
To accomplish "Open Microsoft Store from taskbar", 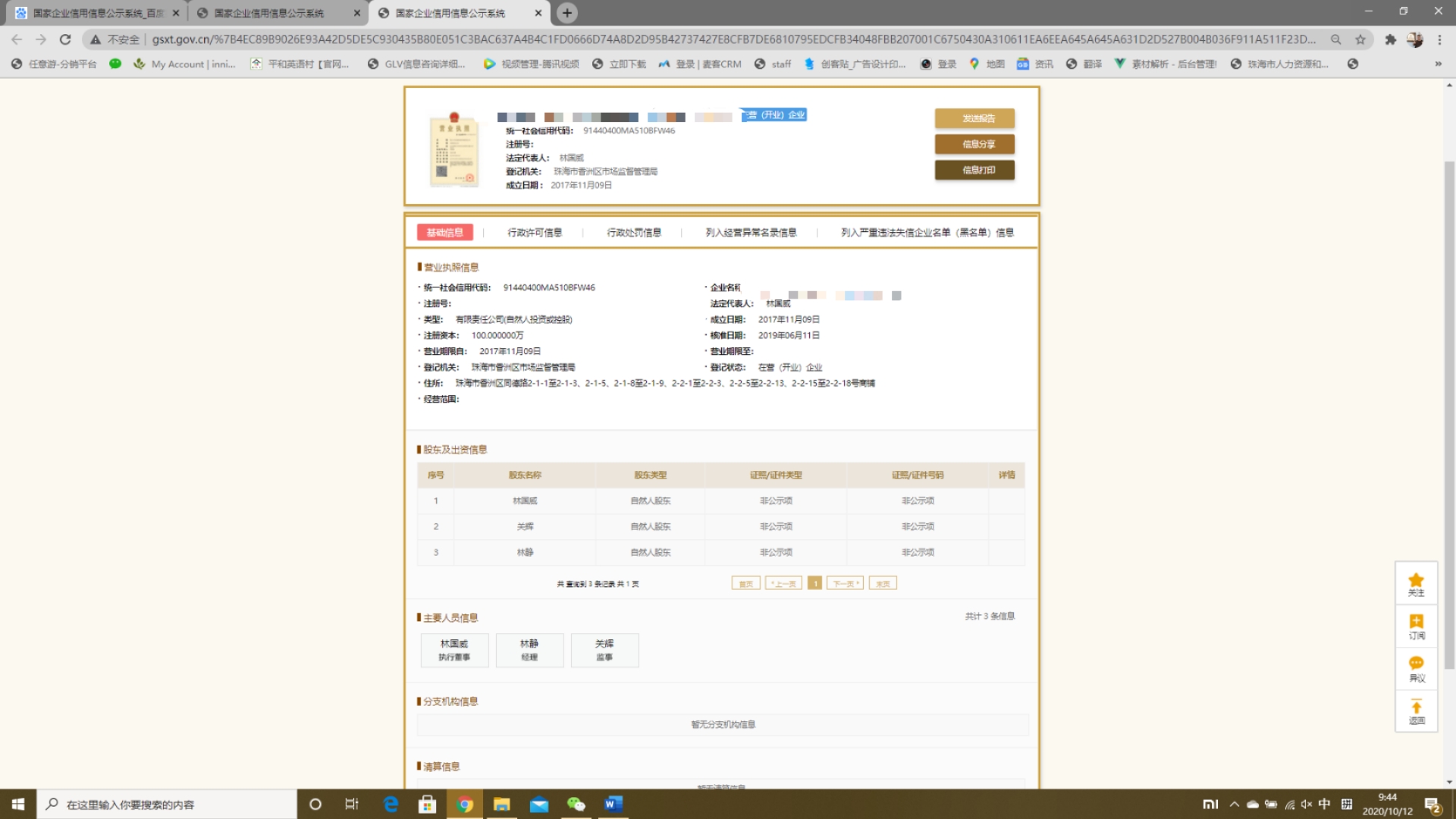I will tap(428, 804).
